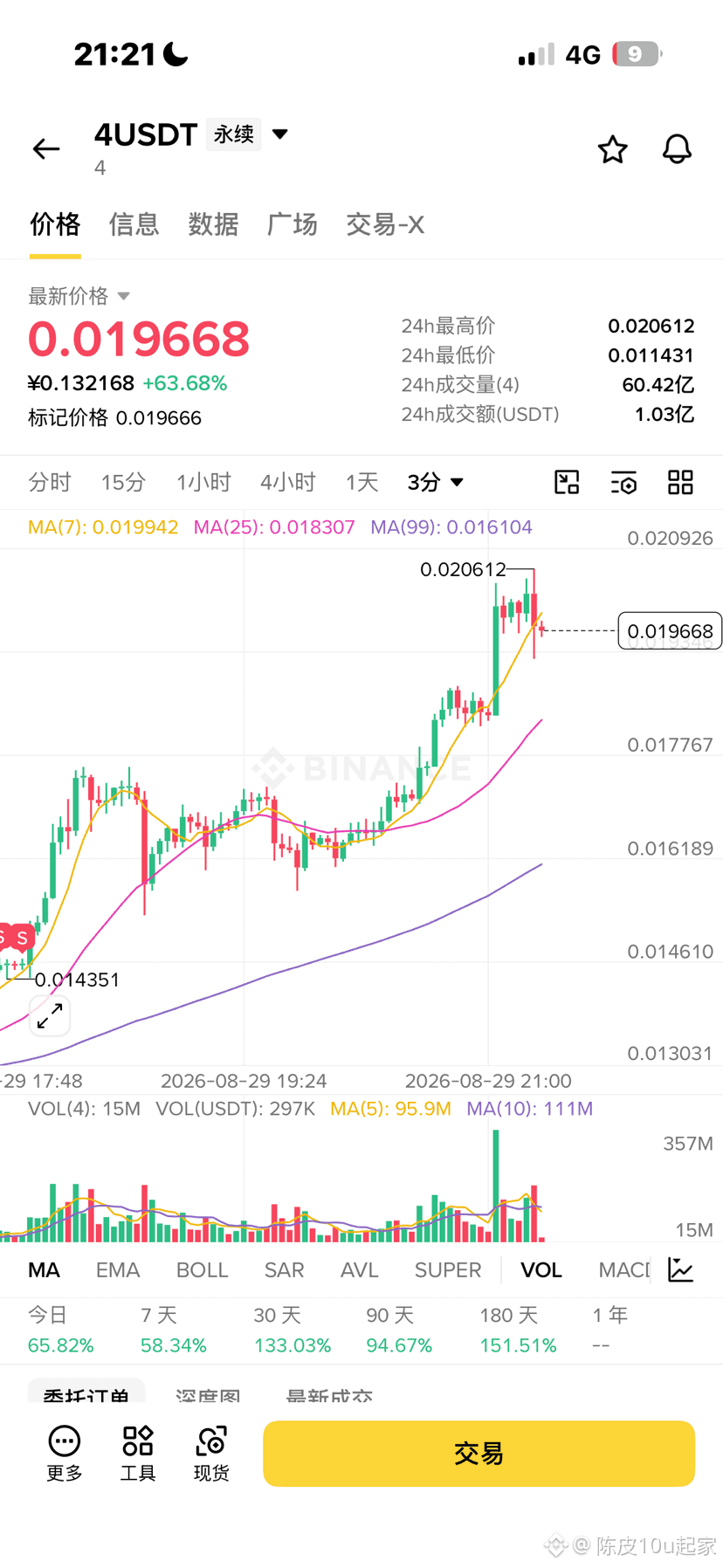Viewport: 723px width, 1568px height.
Task: Toggle the MA indicator
Action: (44, 1269)
